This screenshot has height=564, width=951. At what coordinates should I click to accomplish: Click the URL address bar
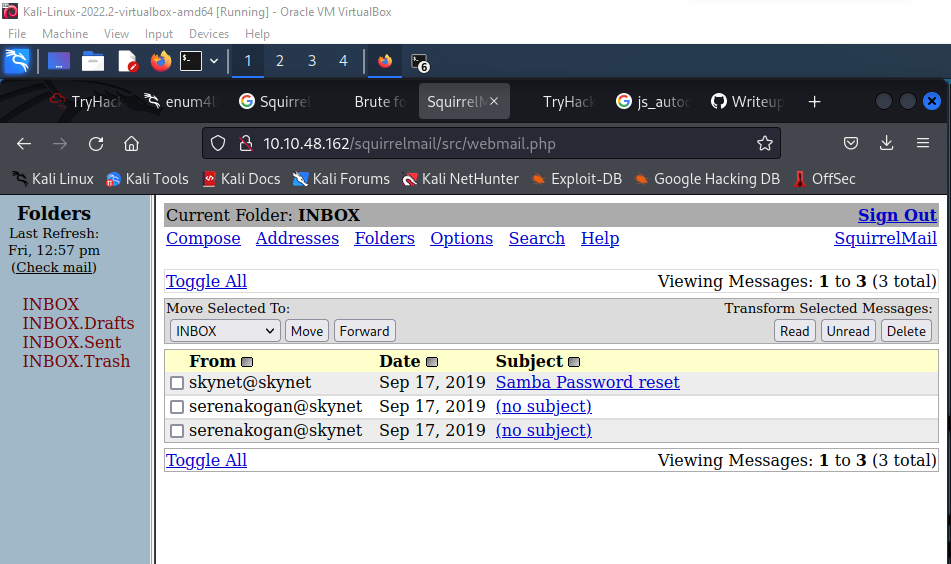pyautogui.click(x=491, y=144)
